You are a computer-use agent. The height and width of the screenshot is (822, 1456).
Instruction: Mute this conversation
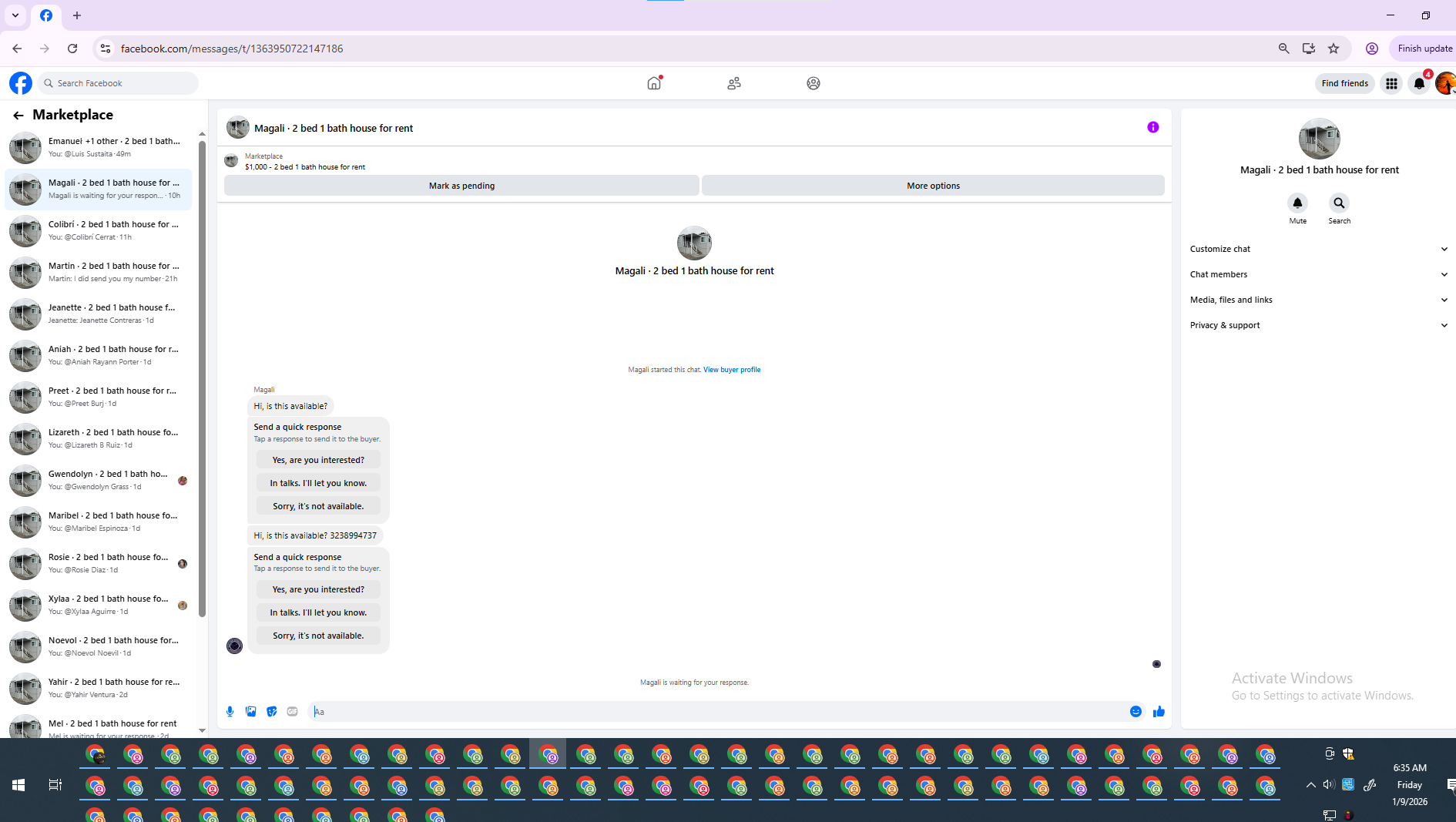pos(1297,203)
